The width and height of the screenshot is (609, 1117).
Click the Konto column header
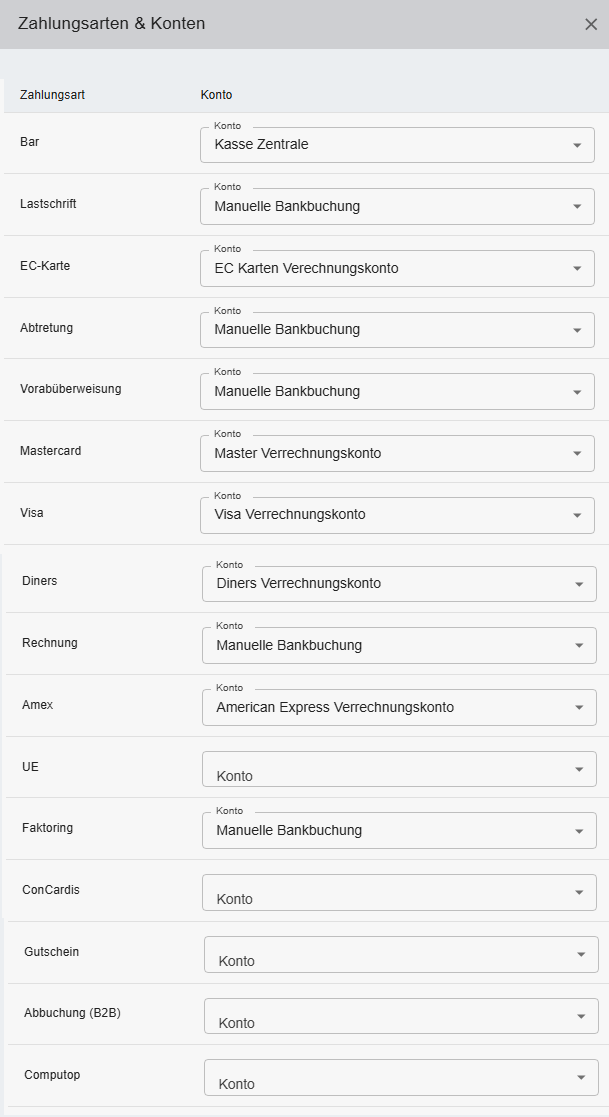click(x=216, y=95)
